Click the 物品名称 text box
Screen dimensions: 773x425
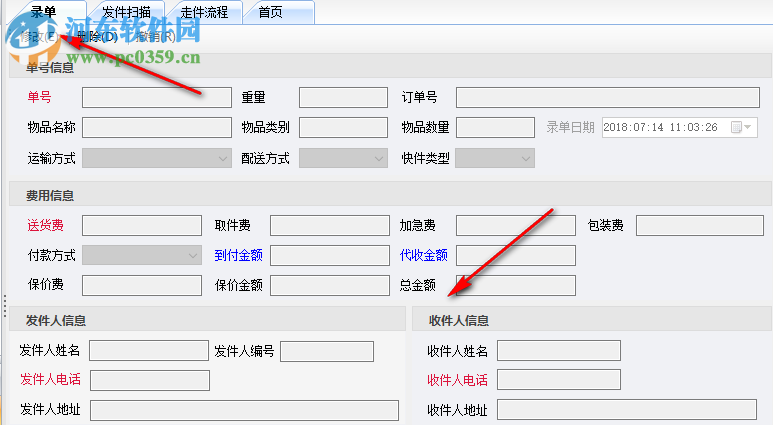pyautogui.click(x=157, y=127)
